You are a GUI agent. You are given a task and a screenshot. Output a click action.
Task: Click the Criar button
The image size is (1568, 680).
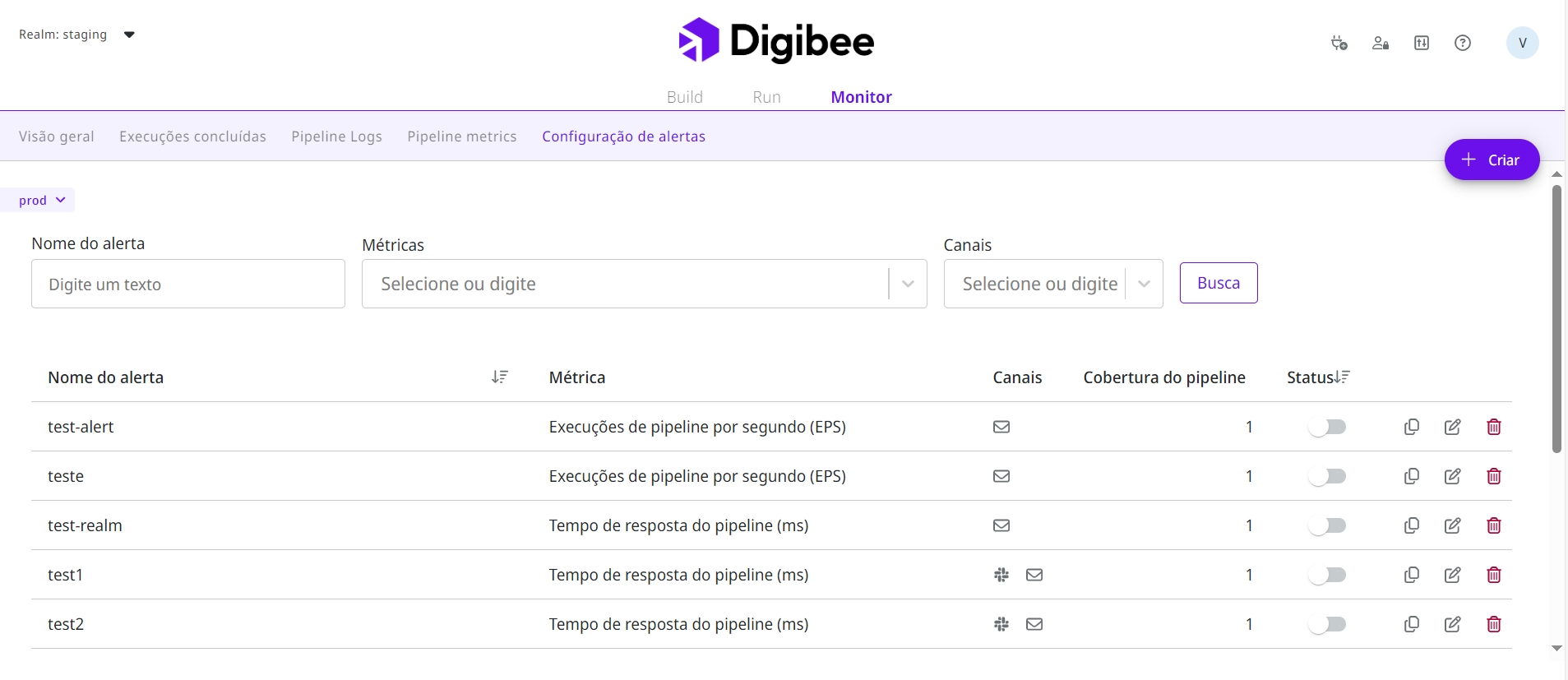pyautogui.click(x=1491, y=160)
